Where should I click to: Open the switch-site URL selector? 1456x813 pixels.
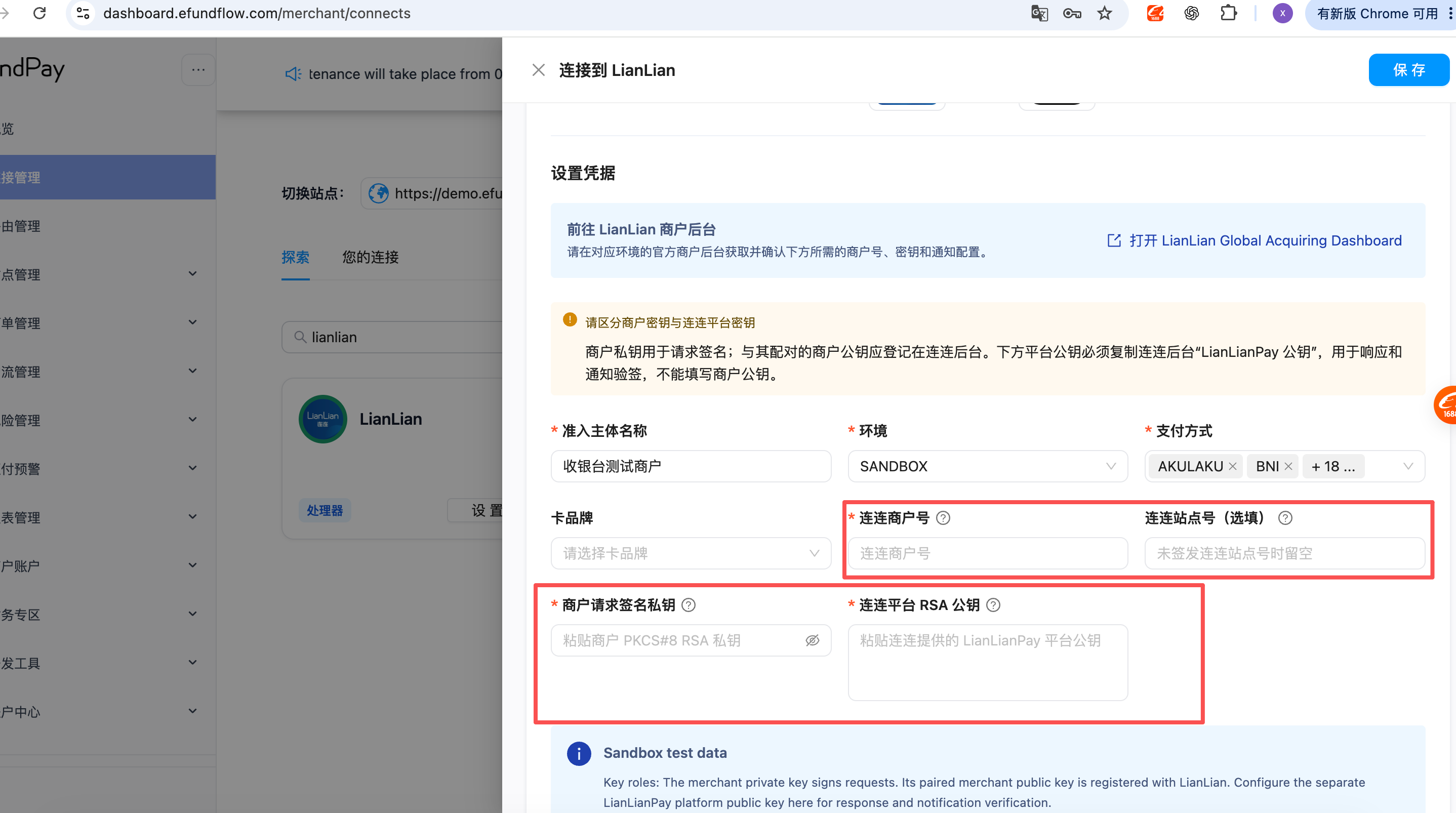pos(432,193)
